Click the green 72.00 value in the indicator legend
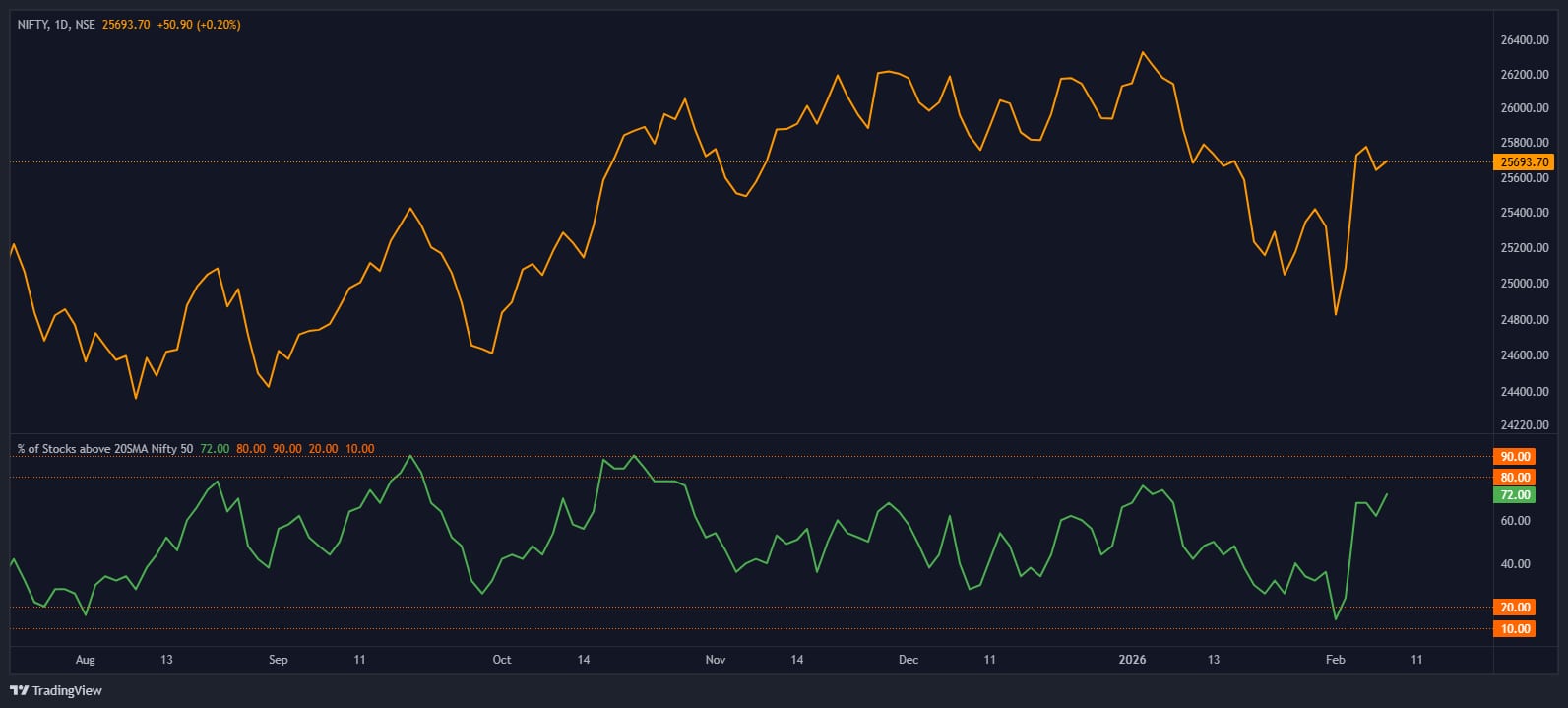 tap(215, 449)
